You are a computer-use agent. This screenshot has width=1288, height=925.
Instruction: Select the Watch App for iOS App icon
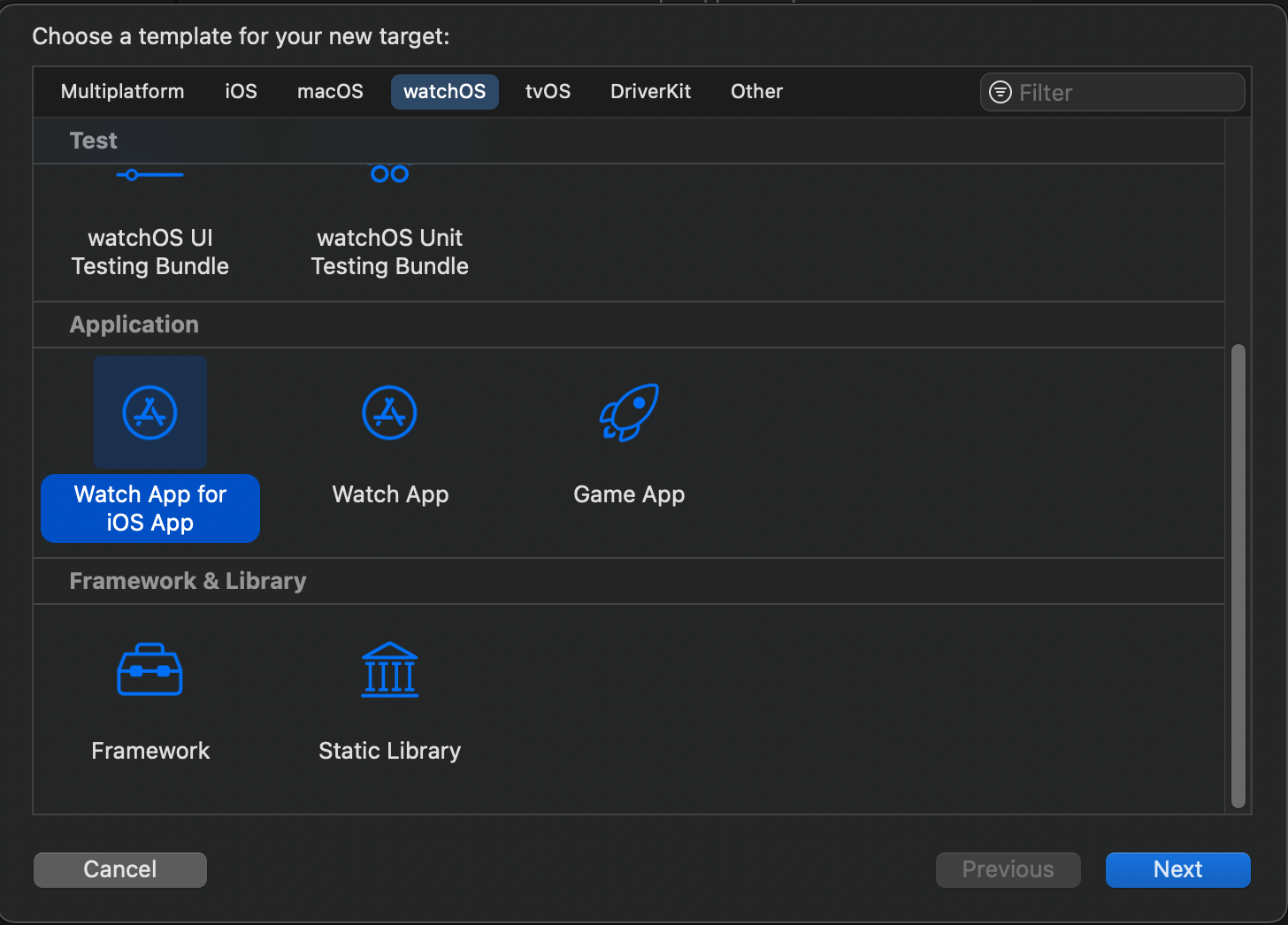pyautogui.click(x=150, y=412)
